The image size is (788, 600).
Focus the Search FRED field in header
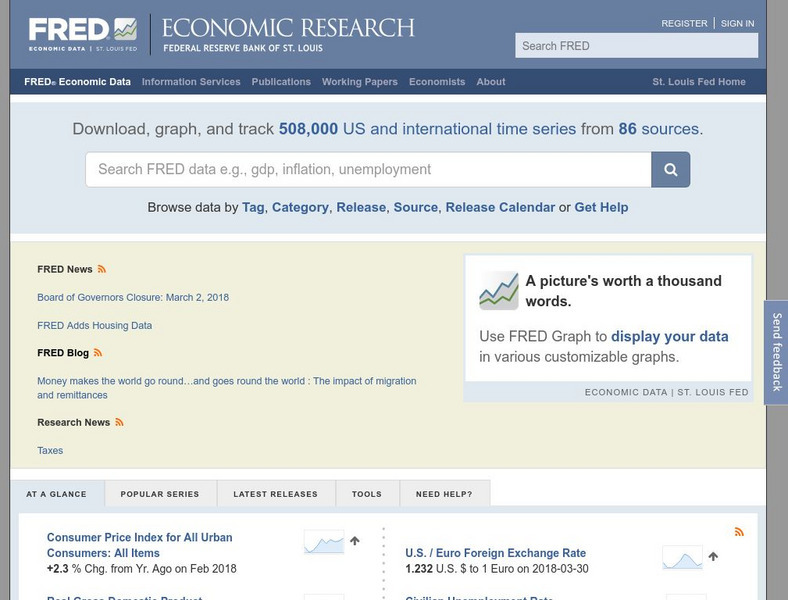point(636,46)
